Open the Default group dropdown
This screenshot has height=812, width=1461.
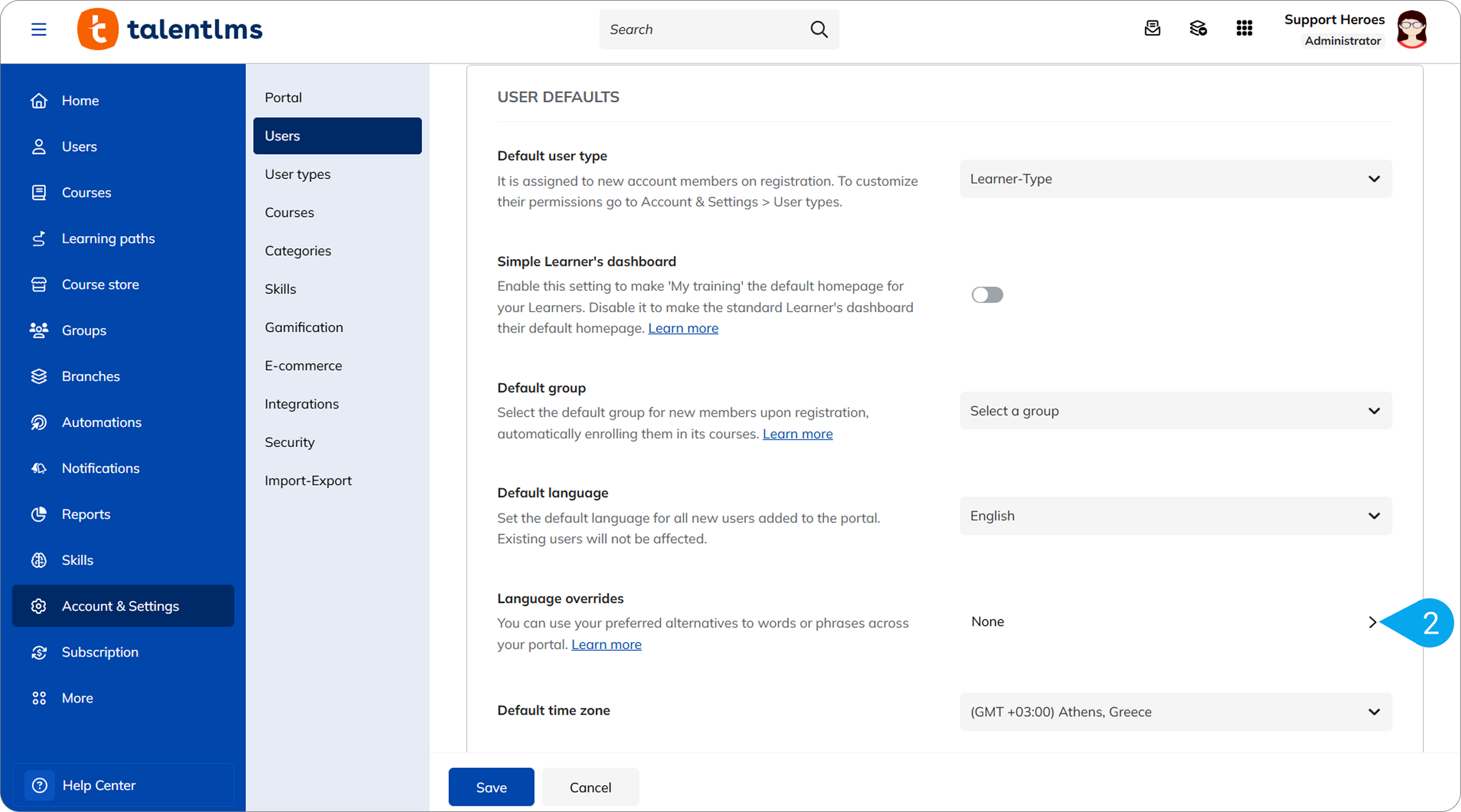pyautogui.click(x=1176, y=411)
